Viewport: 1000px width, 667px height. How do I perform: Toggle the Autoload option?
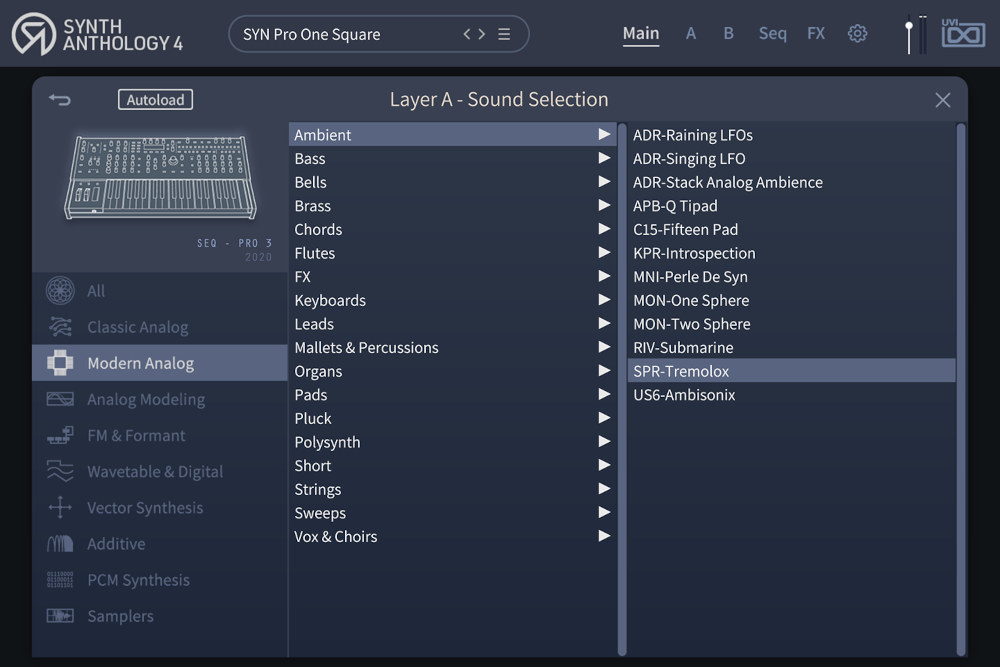[155, 99]
